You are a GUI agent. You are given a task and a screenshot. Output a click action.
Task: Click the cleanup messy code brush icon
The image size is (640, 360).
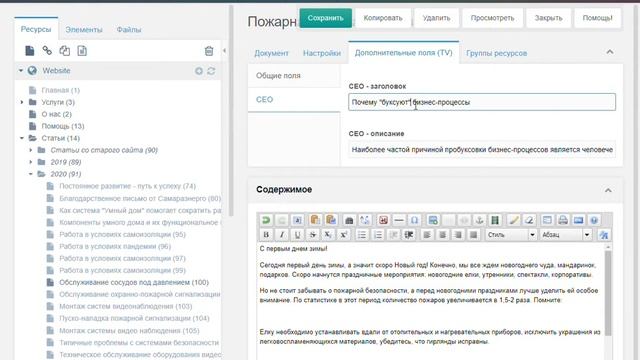pyautogui.click(x=514, y=220)
